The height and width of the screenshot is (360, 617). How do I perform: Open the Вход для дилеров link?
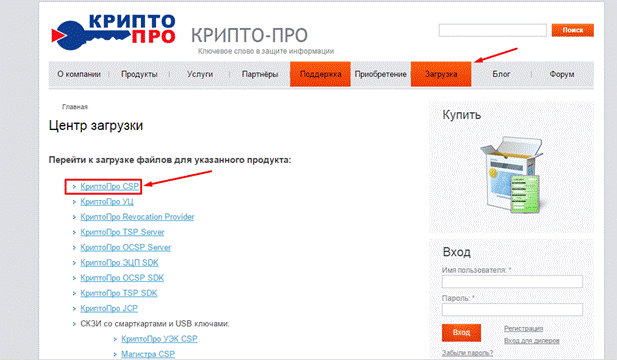point(532,341)
